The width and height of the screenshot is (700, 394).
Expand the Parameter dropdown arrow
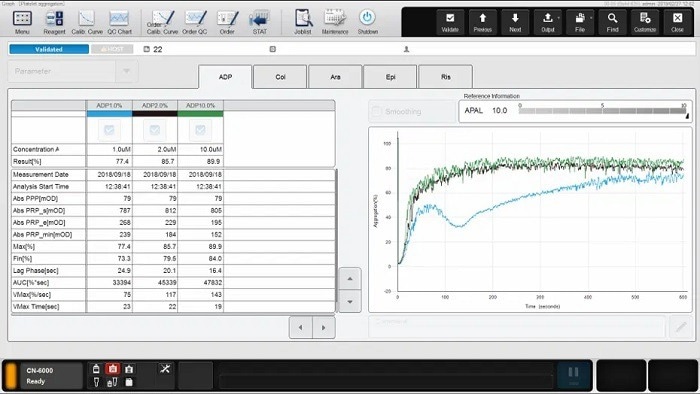click(127, 71)
